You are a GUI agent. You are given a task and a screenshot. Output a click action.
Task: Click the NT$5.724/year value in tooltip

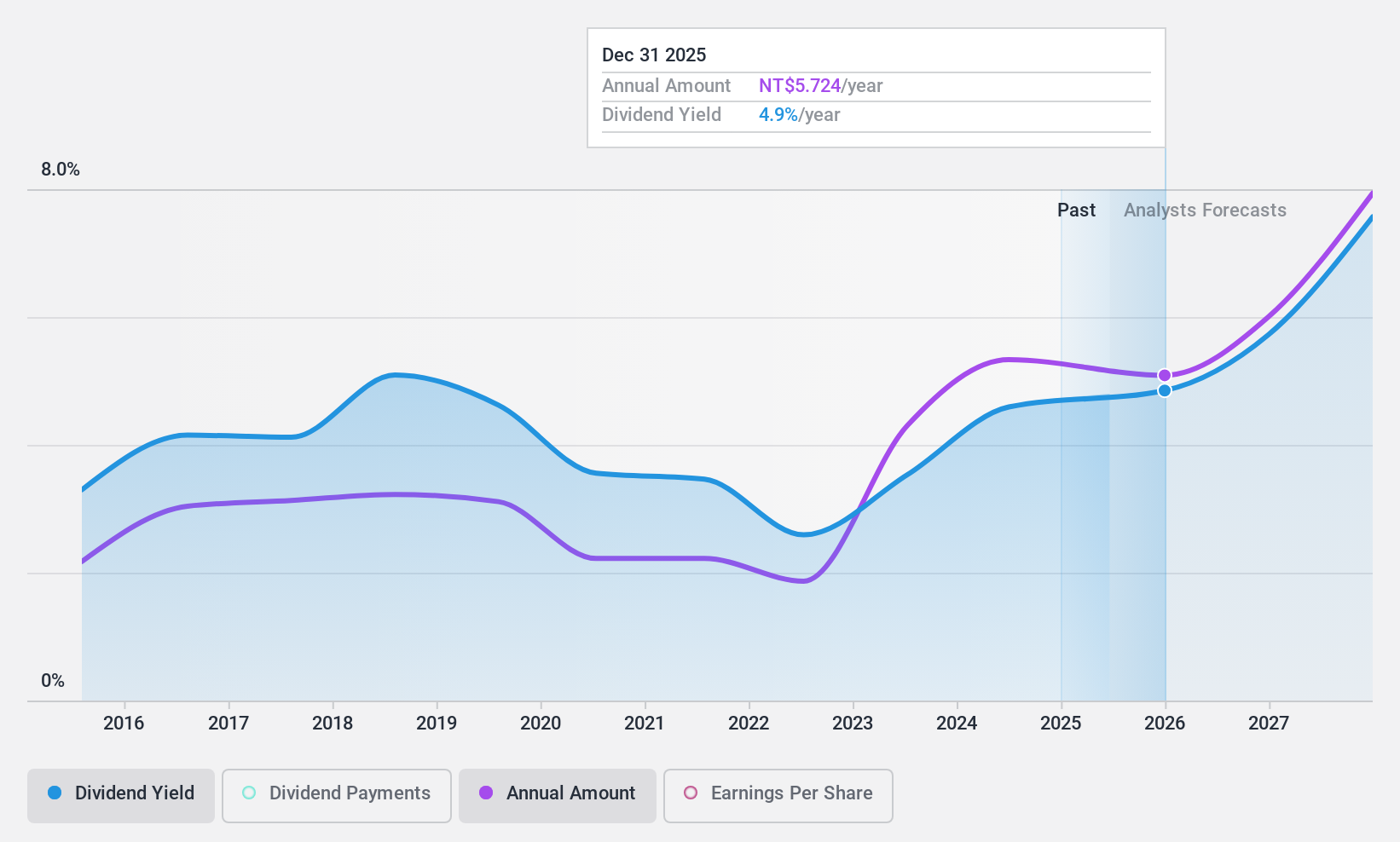click(820, 86)
